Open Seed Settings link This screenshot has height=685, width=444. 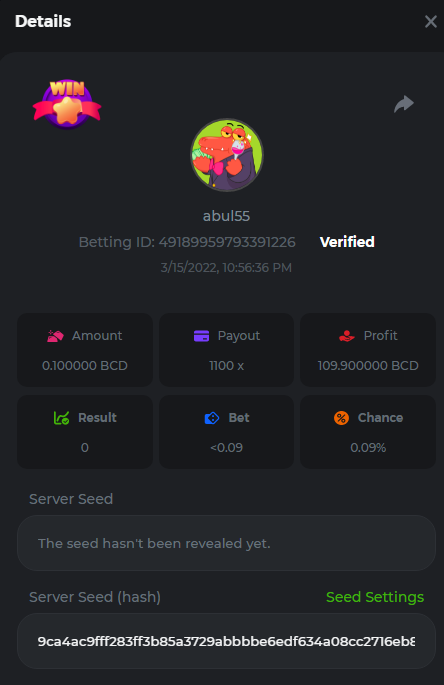tap(375, 597)
